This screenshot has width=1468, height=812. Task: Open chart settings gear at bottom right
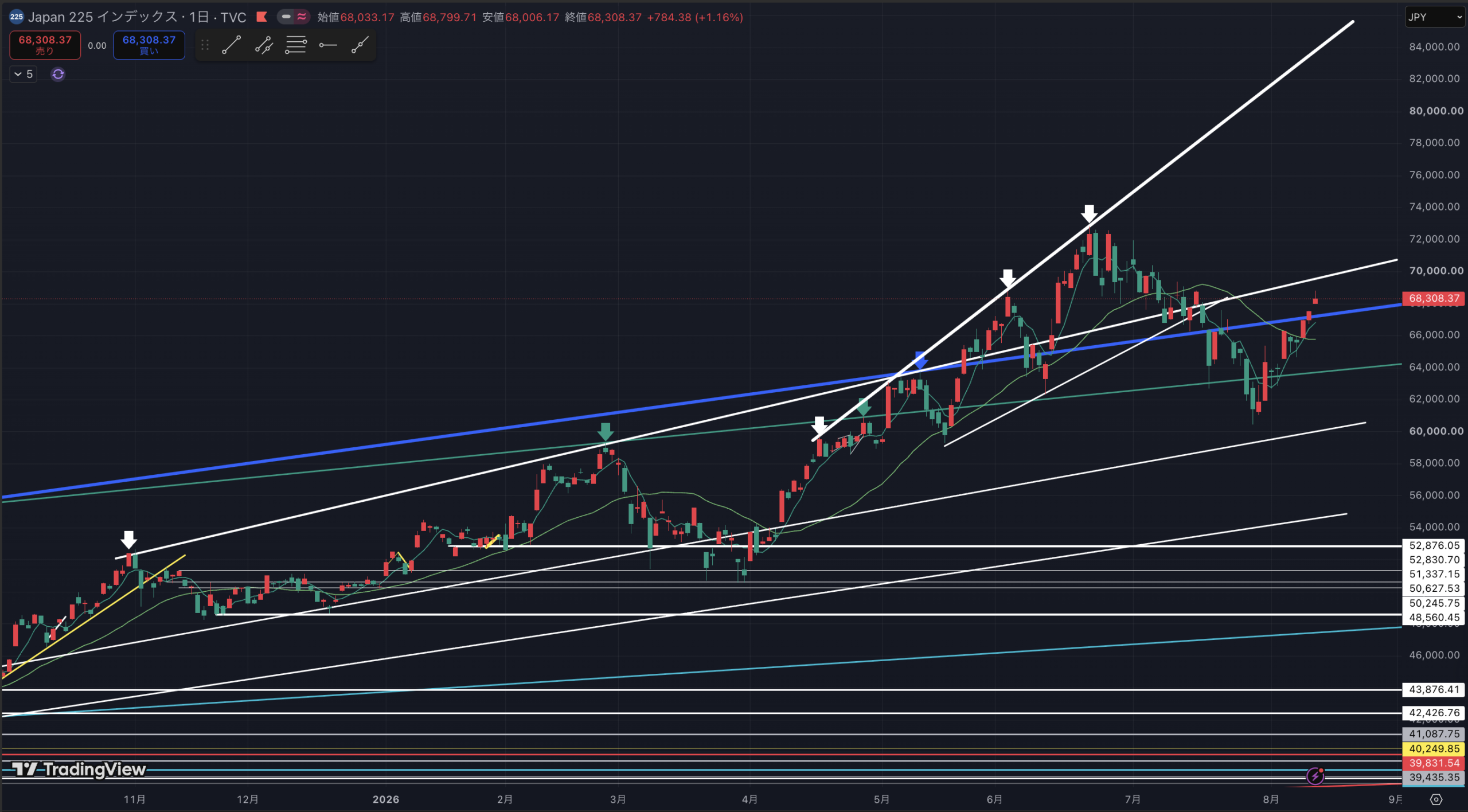point(1436,799)
